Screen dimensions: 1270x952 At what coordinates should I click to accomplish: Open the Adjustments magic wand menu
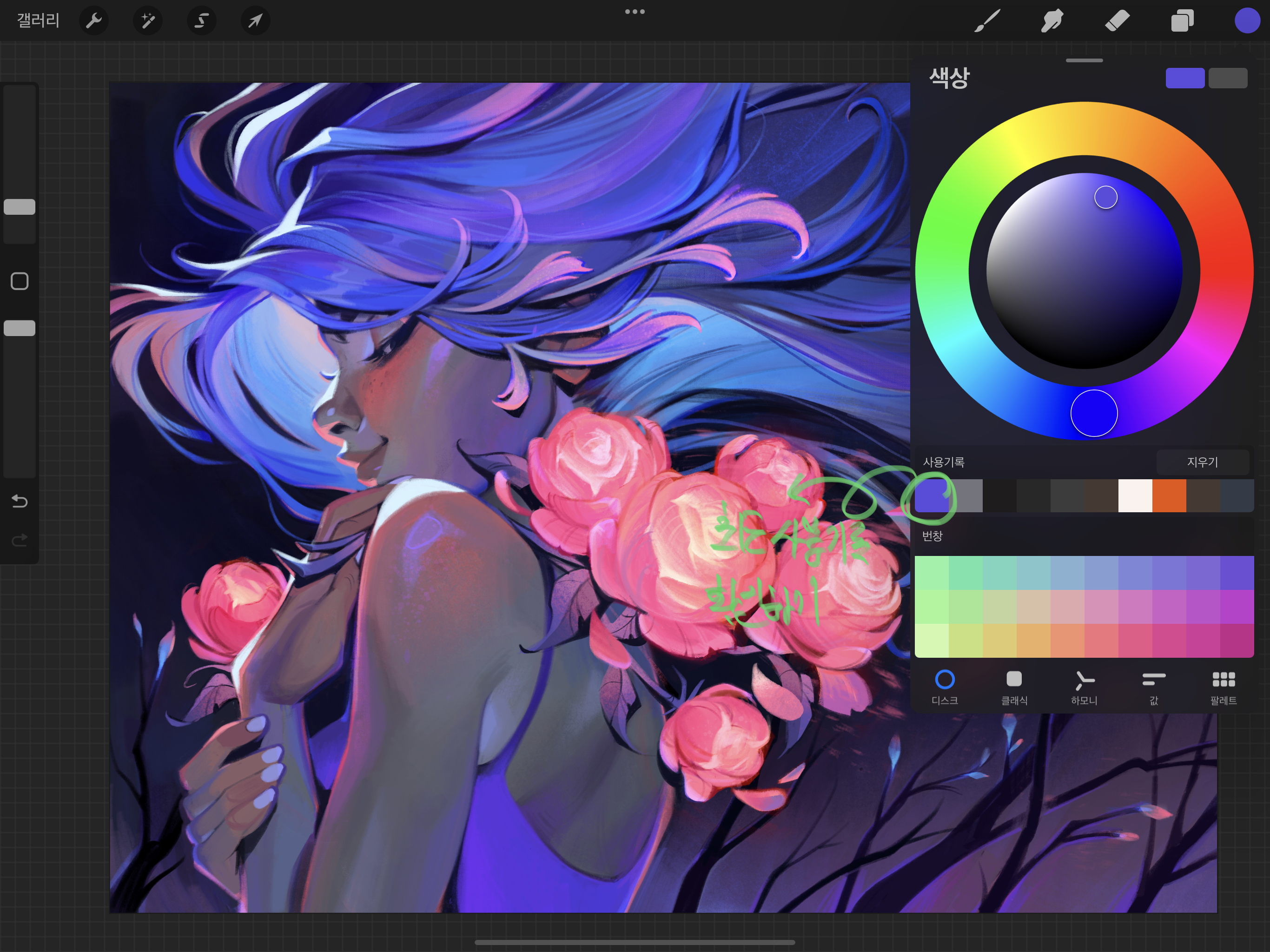tap(147, 21)
